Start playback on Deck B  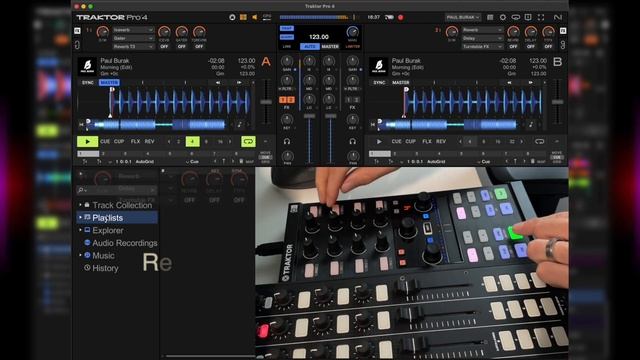click(x=379, y=141)
